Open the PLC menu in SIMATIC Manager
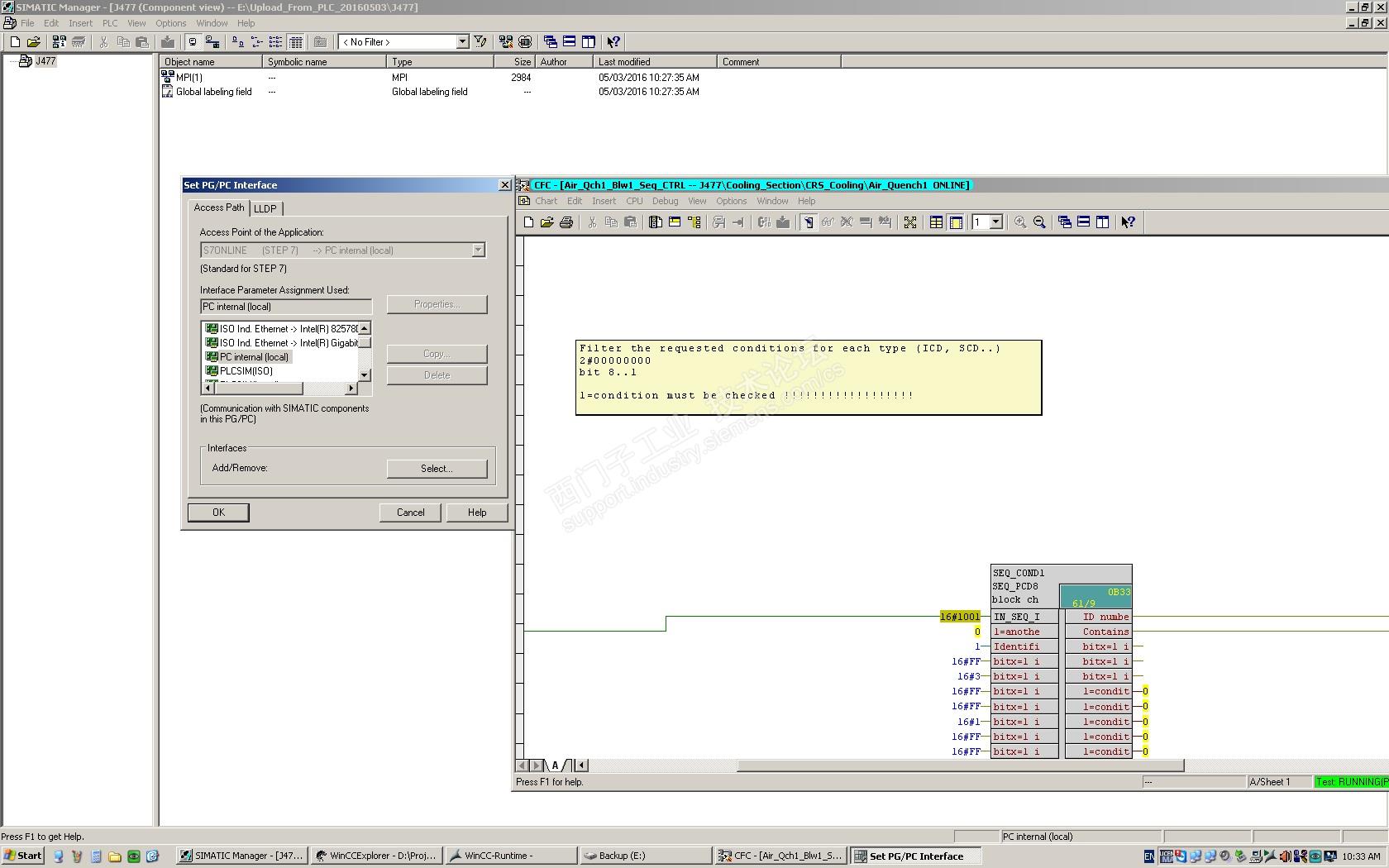The height and width of the screenshot is (868, 1389). (x=110, y=23)
